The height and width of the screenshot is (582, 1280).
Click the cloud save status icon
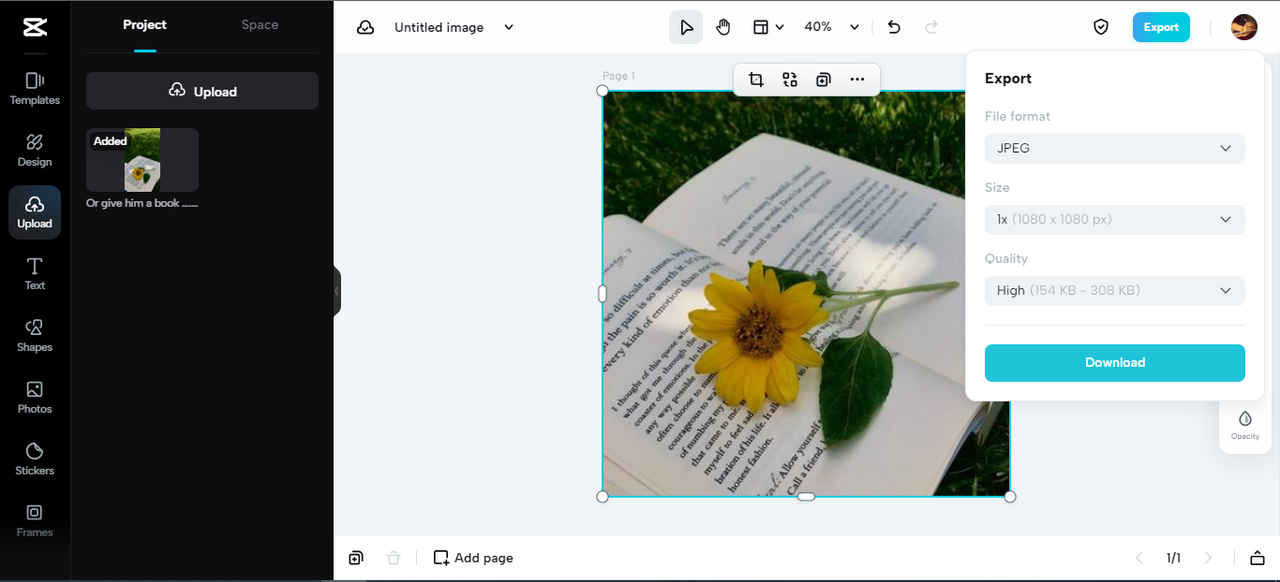pos(366,27)
